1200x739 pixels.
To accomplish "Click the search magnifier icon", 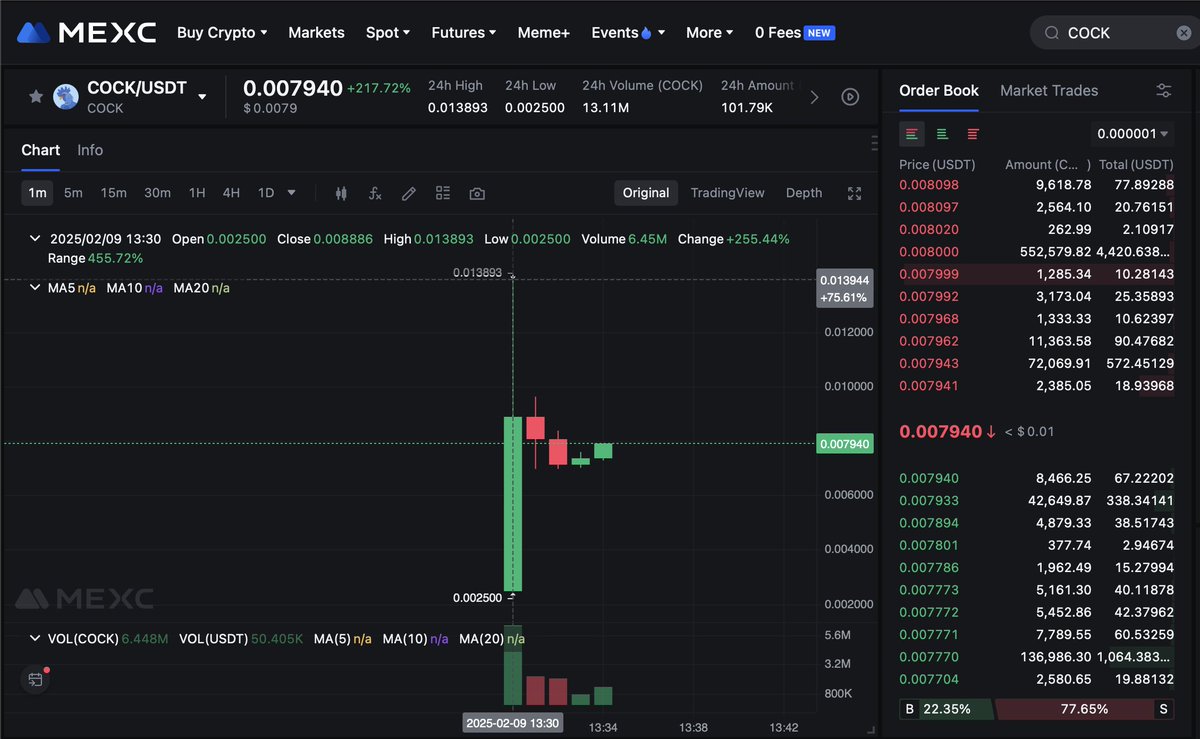I will coord(1051,33).
